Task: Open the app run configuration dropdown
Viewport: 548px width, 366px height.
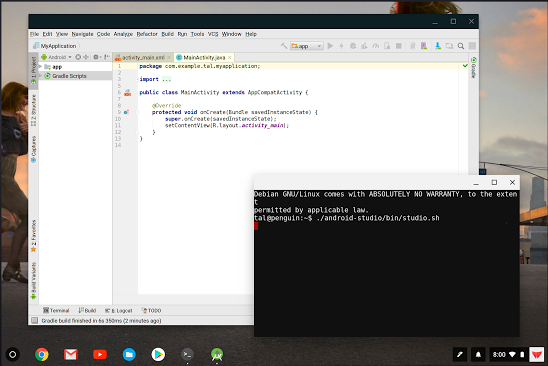Action: click(307, 46)
